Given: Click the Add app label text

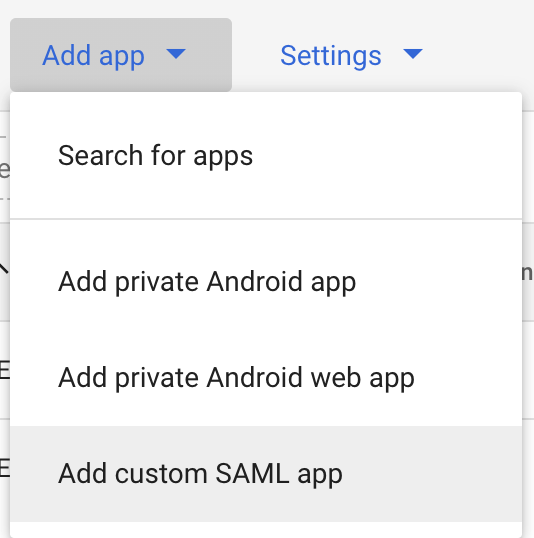Looking at the screenshot, I should coord(93,56).
